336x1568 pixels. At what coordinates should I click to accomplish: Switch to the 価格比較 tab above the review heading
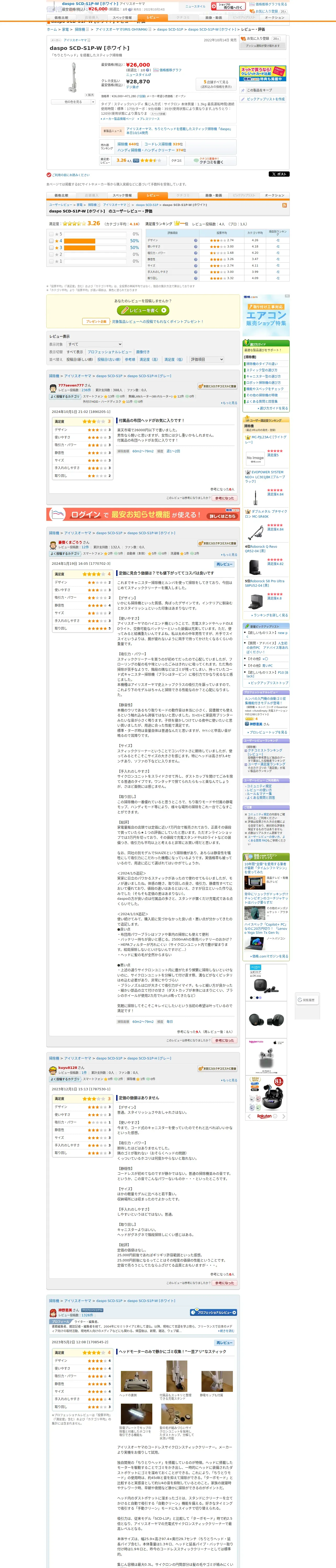61,195
